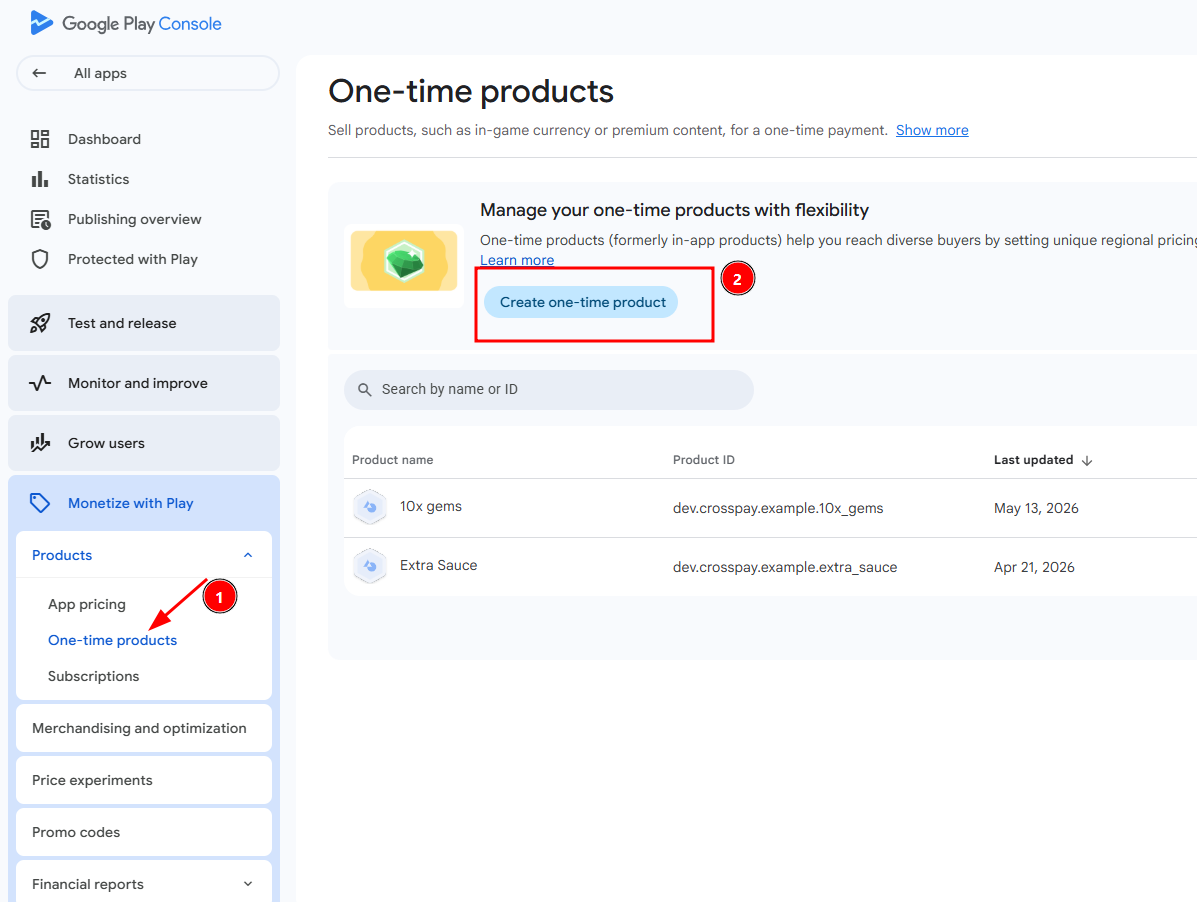
Task: Click the Statistics bar chart icon
Action: 40,179
